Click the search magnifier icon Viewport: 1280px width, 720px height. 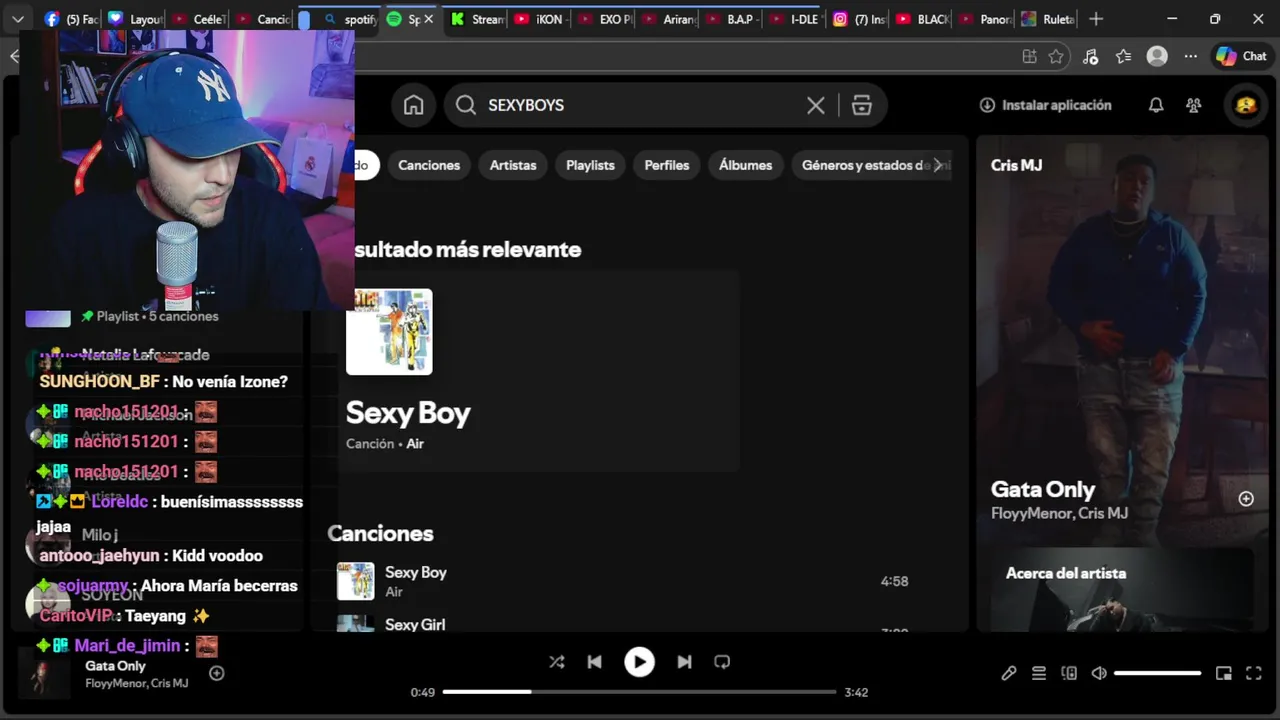pos(466,105)
